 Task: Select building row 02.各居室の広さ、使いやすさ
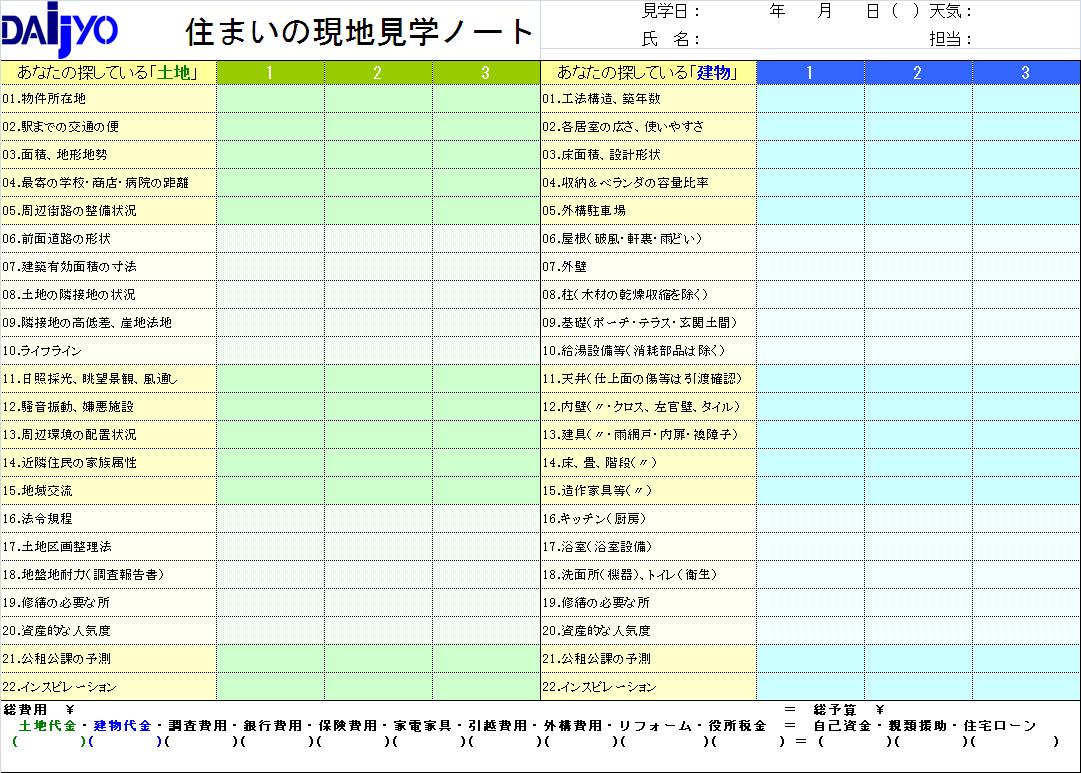pos(648,127)
